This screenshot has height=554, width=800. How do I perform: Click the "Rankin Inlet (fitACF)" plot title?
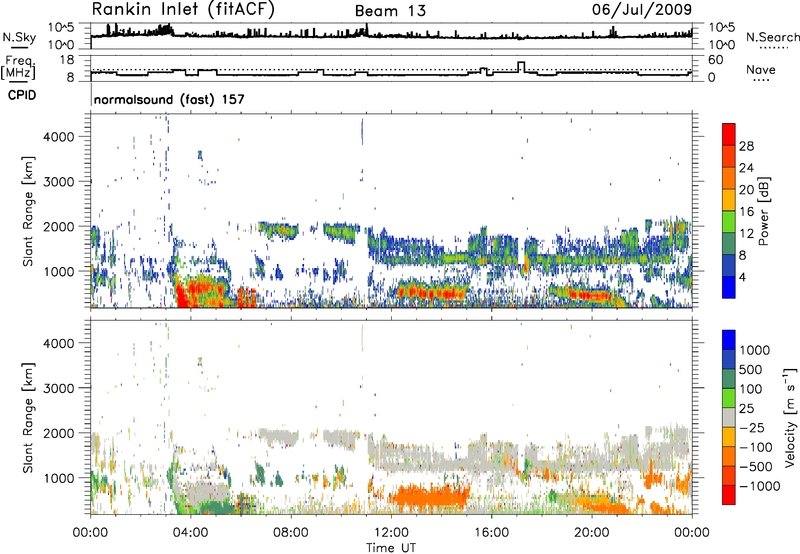pos(183,10)
